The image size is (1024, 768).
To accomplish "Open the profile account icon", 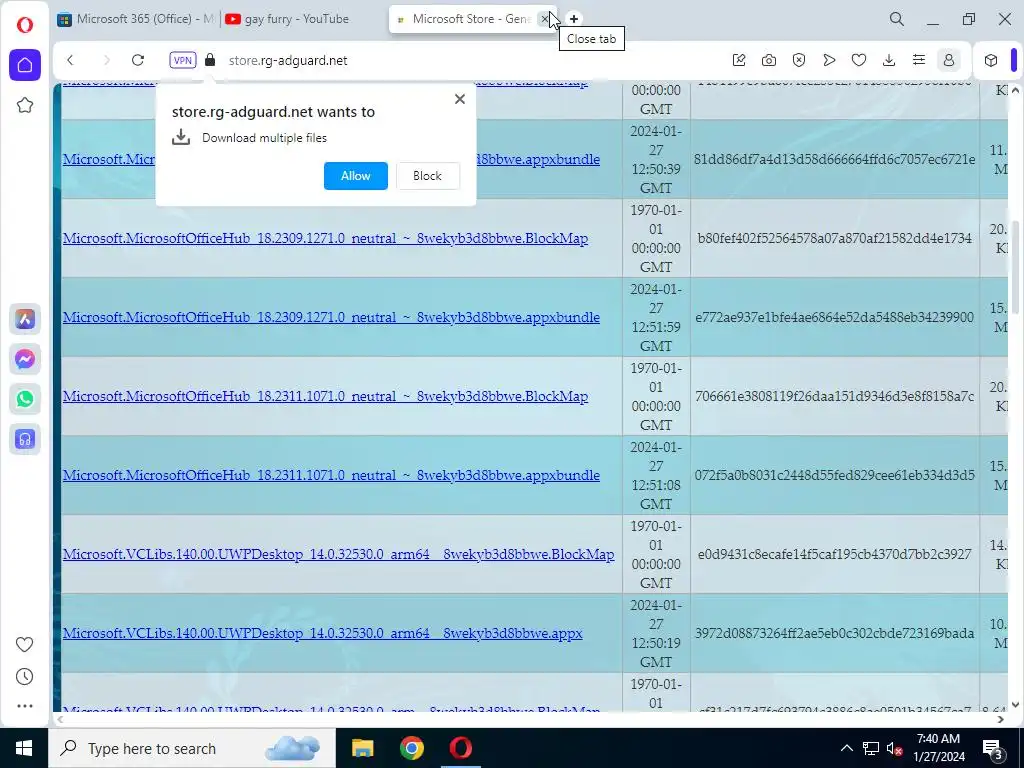I will pos(949,60).
